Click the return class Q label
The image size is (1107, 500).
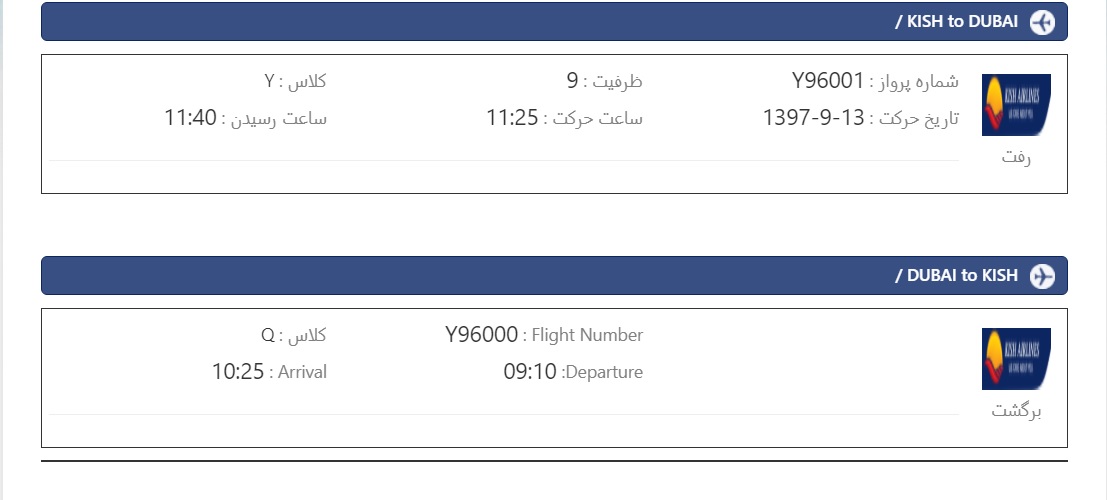(294, 335)
